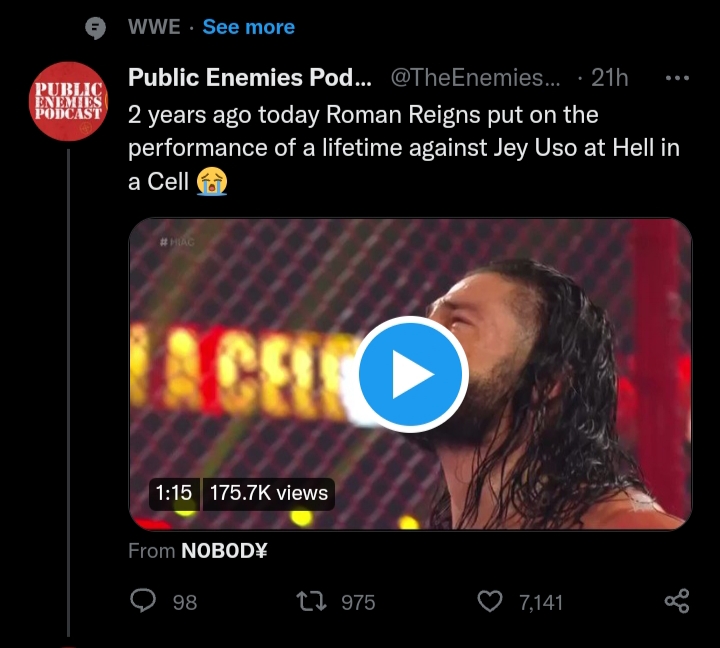The height and width of the screenshot is (648, 720).
Task: Click the 975 retweets count
Action: 357,602
